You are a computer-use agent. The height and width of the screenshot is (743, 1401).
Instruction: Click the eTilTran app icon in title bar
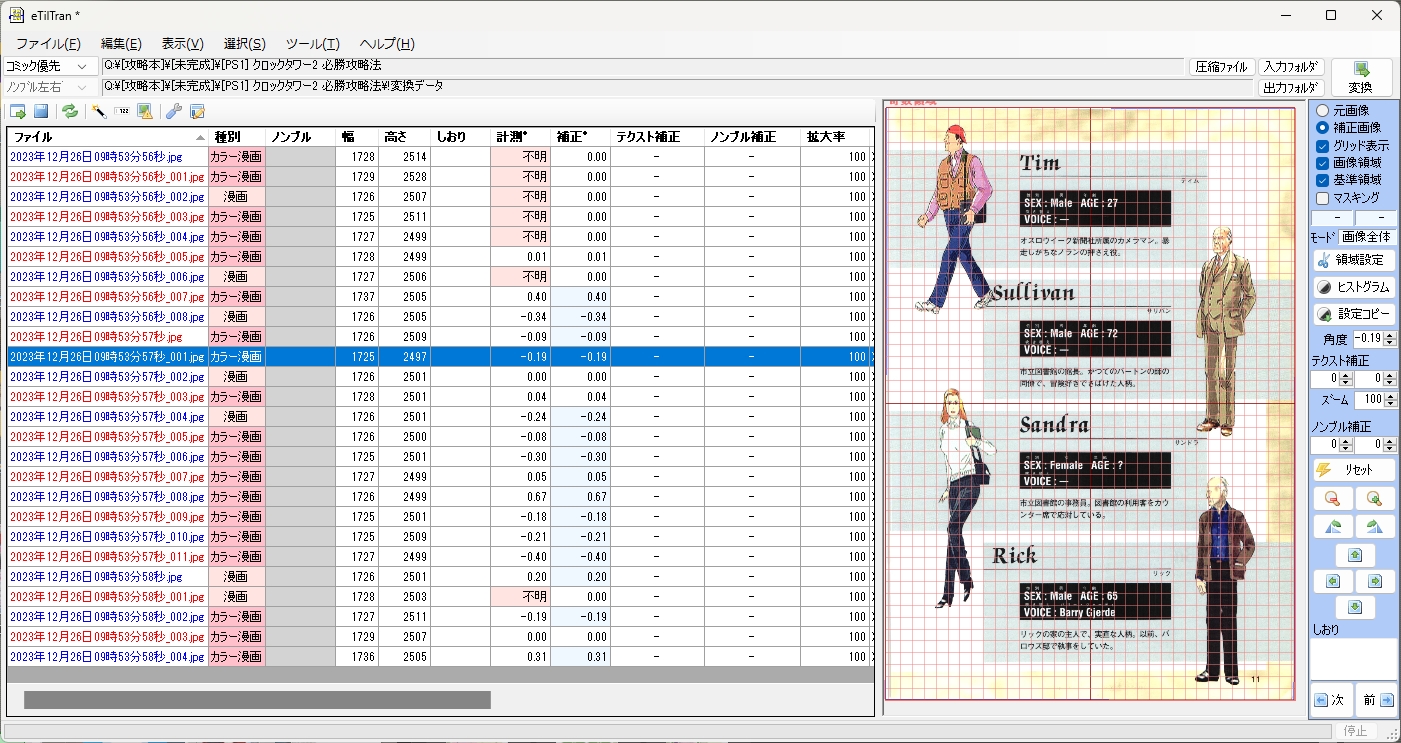[15, 15]
